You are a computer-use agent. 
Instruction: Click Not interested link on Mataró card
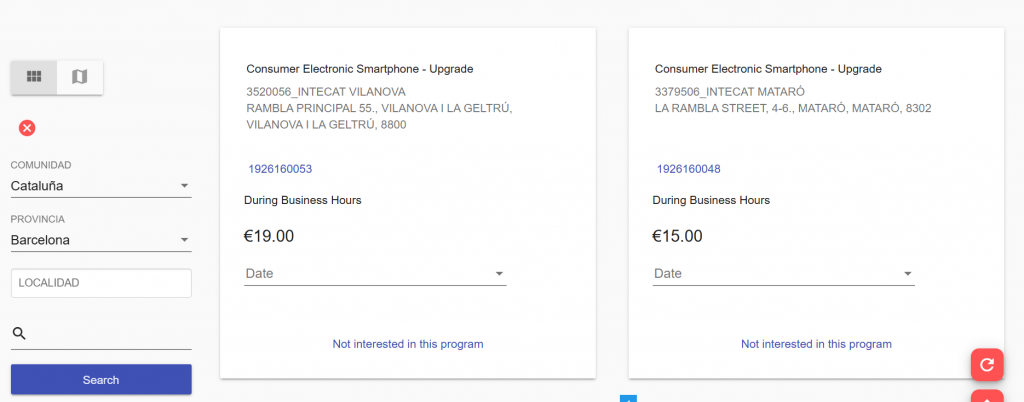tap(816, 344)
